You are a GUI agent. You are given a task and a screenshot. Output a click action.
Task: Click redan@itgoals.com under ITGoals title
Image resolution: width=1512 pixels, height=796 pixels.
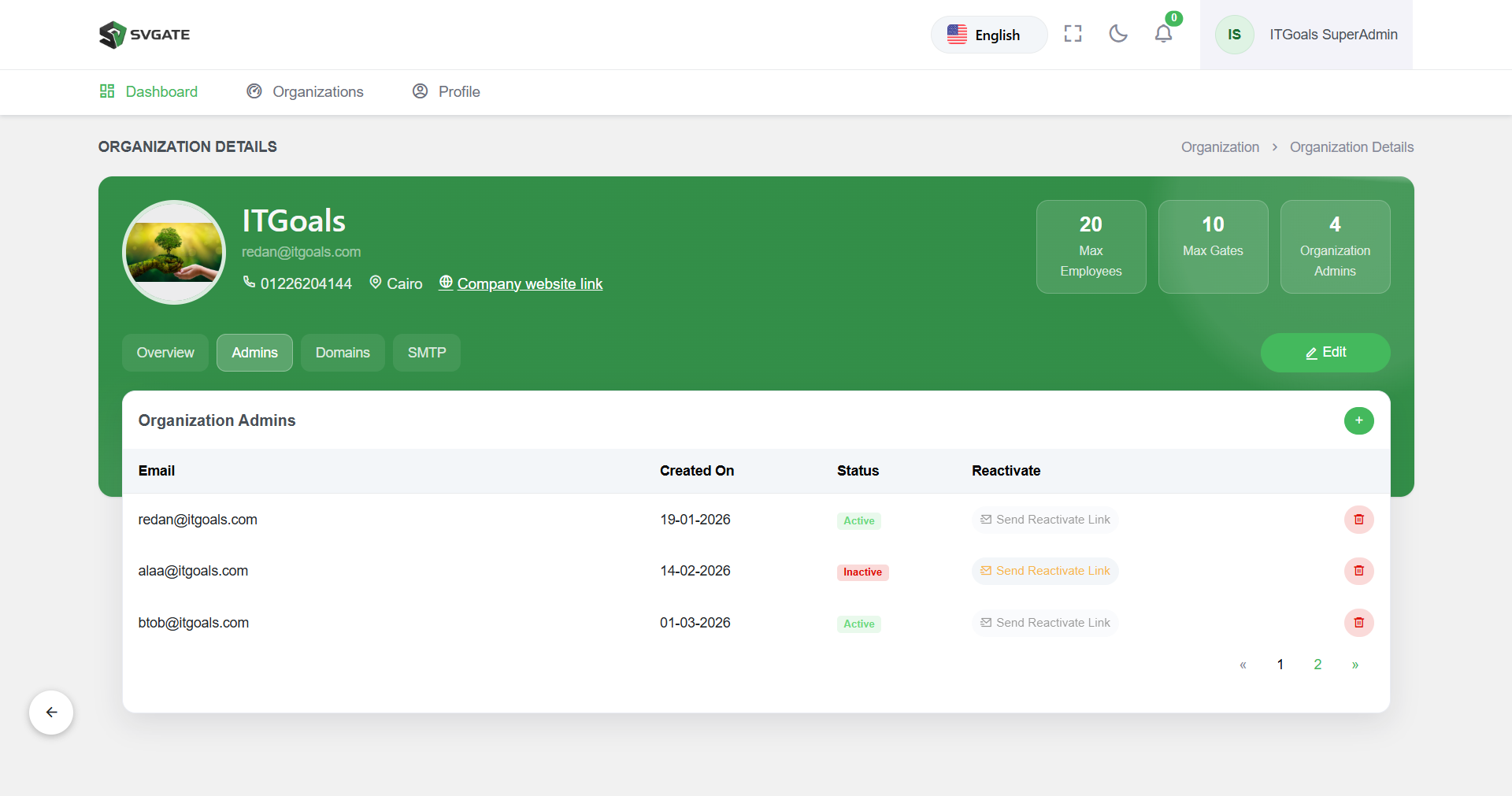(301, 252)
